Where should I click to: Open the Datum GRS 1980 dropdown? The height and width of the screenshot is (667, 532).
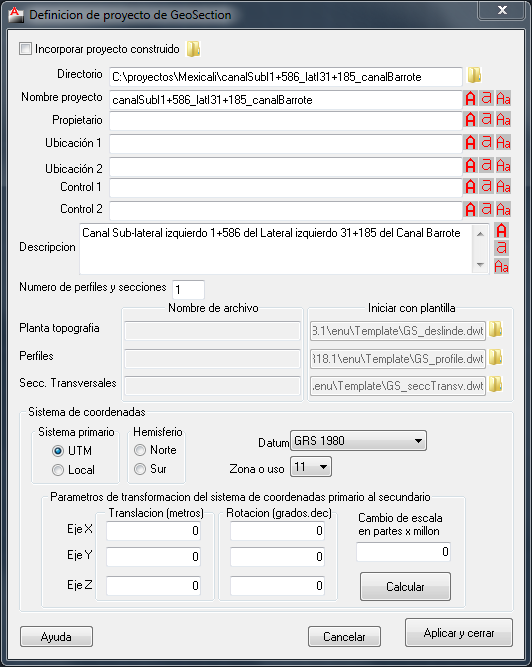coord(358,441)
